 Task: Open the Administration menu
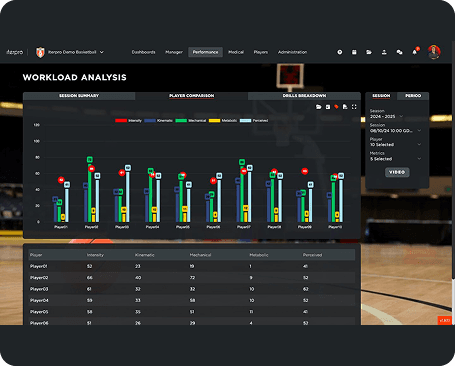coord(292,52)
